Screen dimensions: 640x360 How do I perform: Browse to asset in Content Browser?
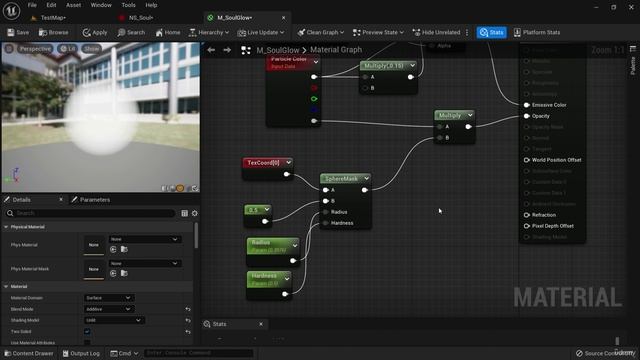[53, 32]
